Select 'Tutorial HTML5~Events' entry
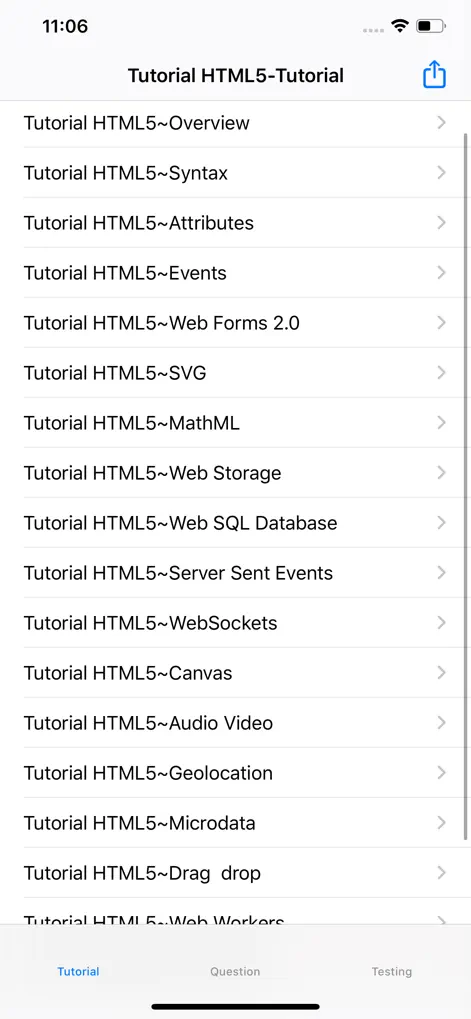 [235, 272]
